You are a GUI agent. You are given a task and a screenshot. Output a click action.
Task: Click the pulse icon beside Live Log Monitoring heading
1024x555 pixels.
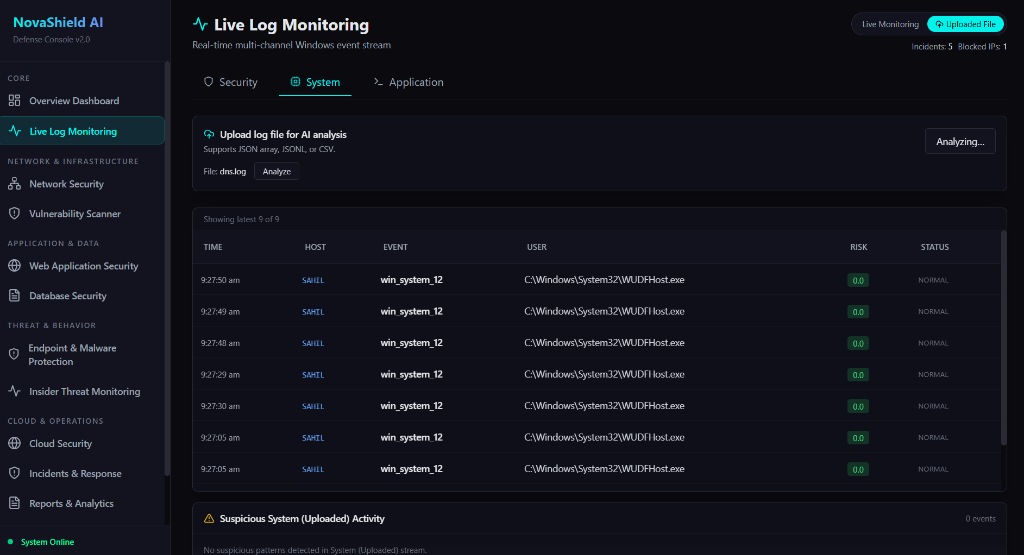(200, 24)
